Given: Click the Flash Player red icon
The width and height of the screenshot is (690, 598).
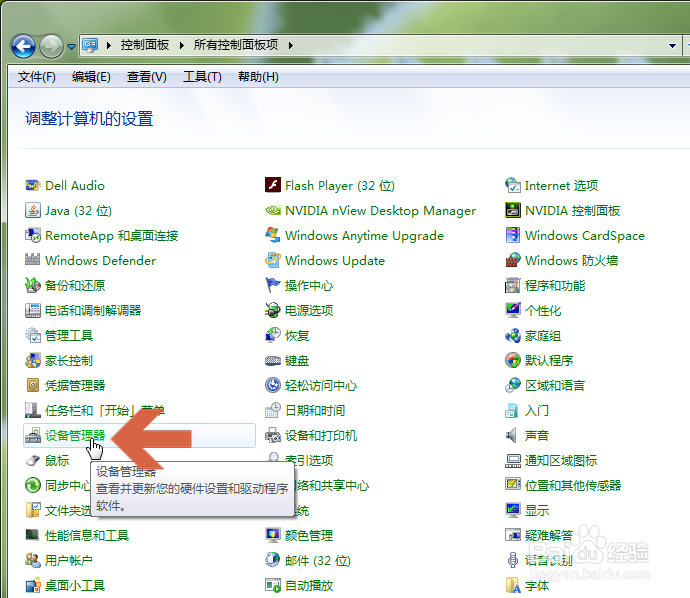Looking at the screenshot, I should tap(273, 185).
